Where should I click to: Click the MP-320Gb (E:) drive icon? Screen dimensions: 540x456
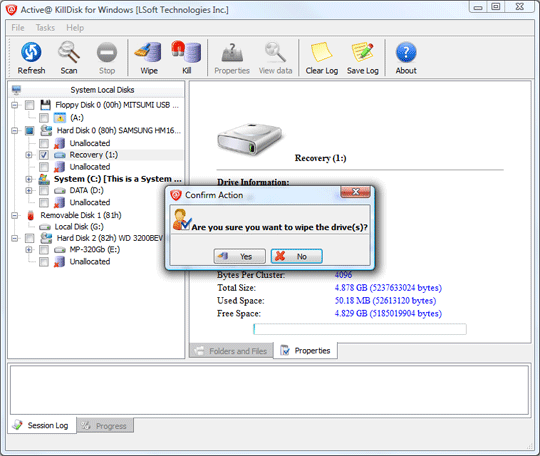pyautogui.click(x=60, y=250)
